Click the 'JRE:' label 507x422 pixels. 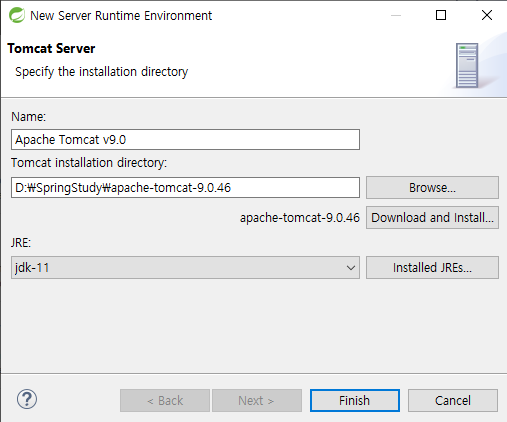(21, 243)
